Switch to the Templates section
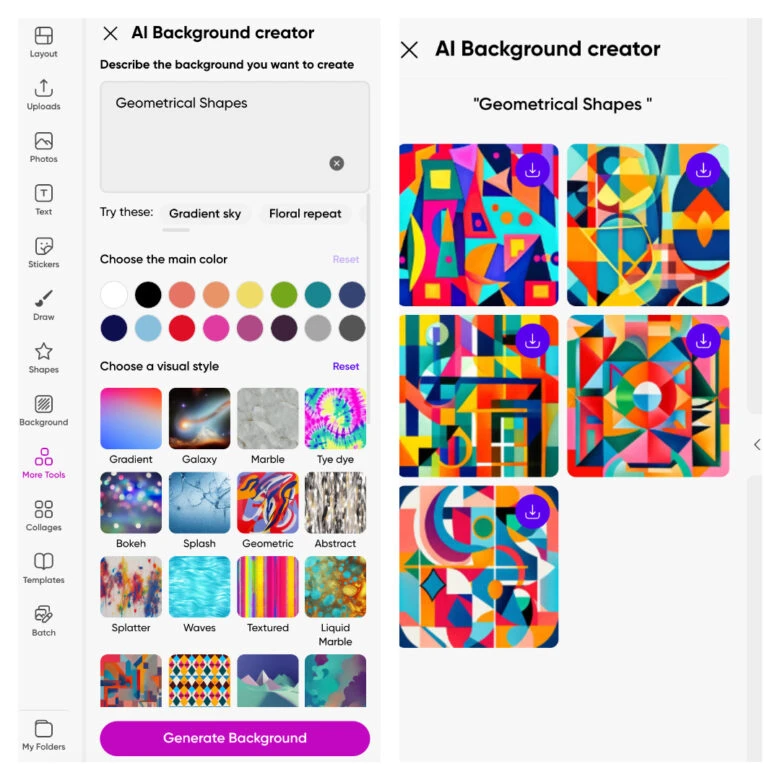Viewport: 780px width, 780px height. point(43,568)
